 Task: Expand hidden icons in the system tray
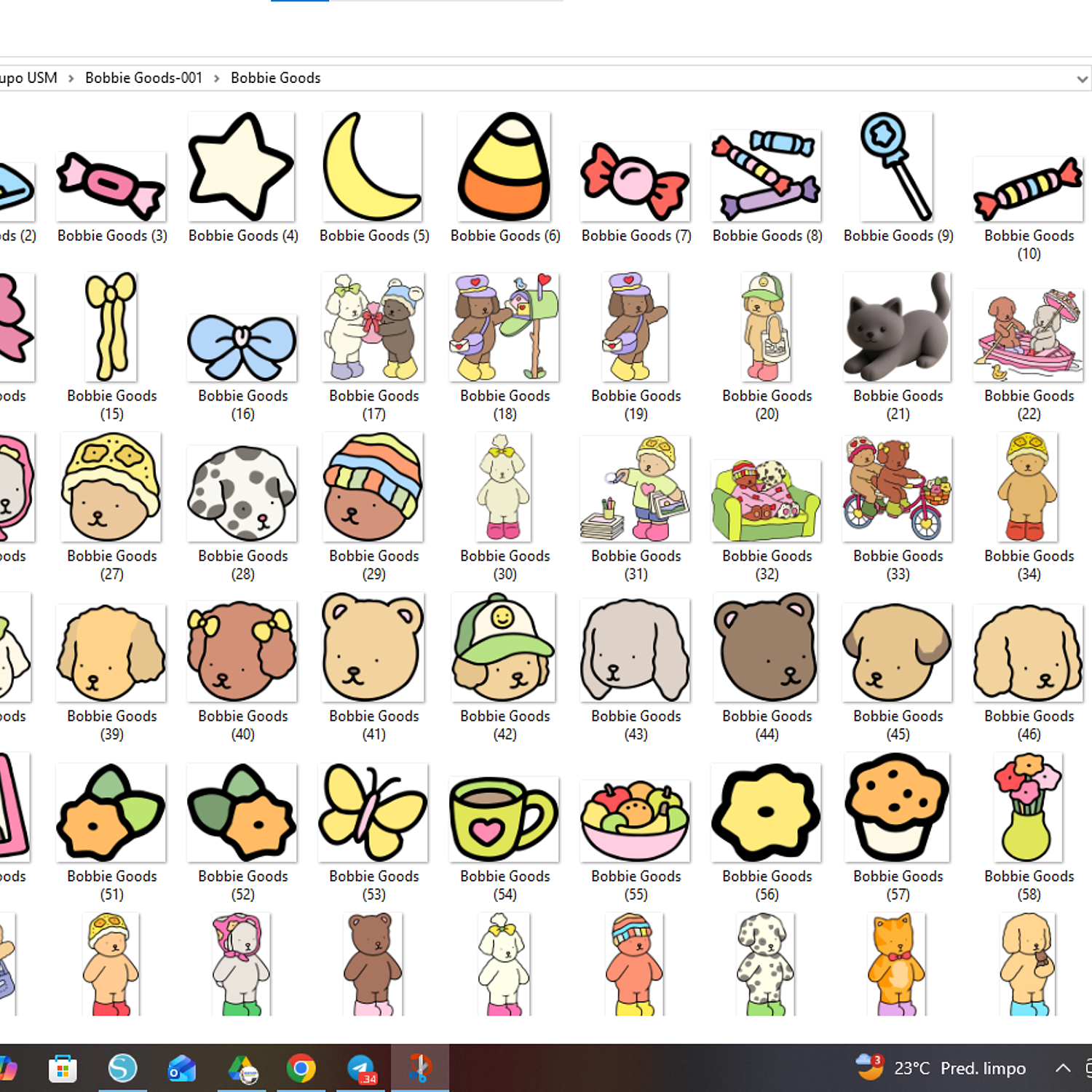(x=1062, y=1069)
